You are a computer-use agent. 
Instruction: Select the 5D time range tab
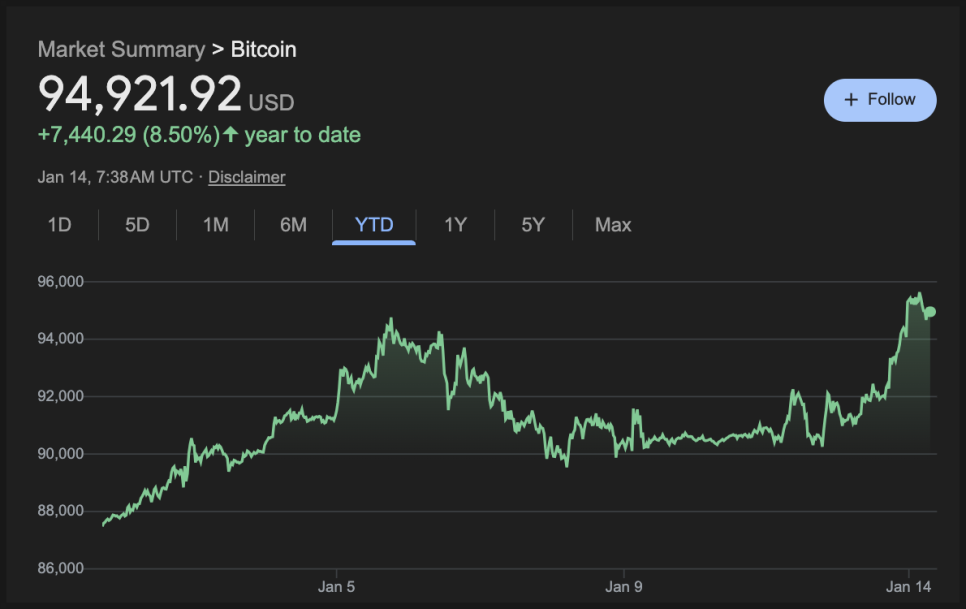137,225
